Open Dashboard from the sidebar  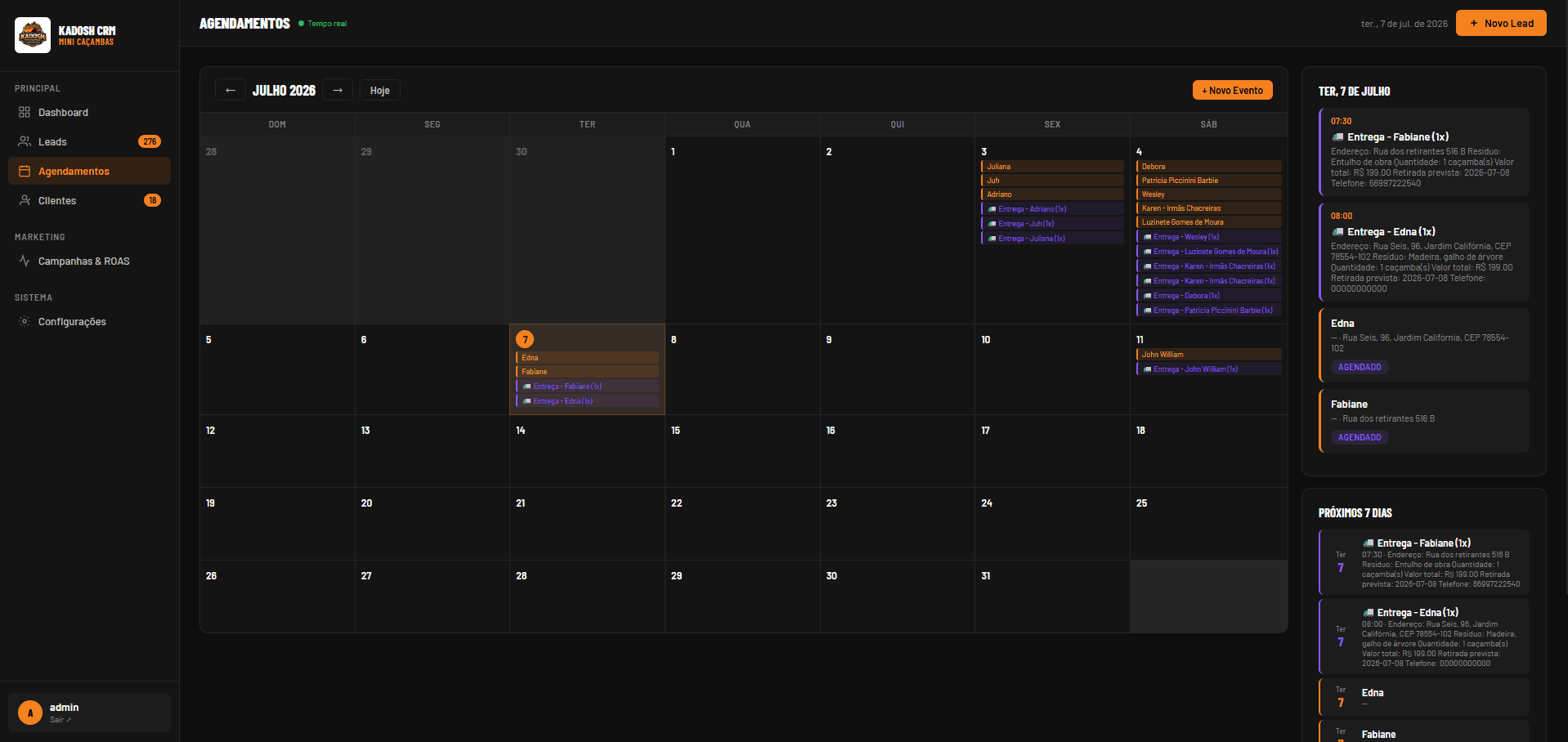pos(89,112)
